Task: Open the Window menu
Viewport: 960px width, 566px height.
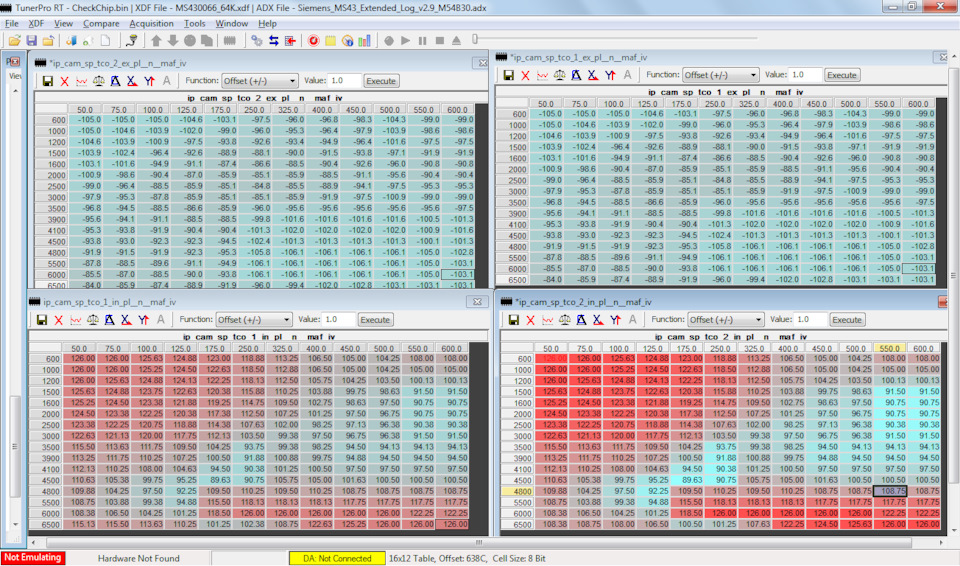Action: [x=231, y=23]
